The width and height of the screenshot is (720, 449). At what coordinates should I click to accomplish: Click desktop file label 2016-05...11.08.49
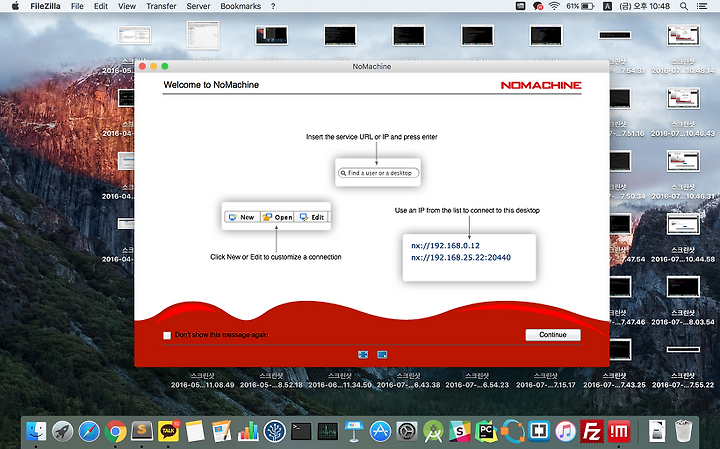click(x=202, y=385)
